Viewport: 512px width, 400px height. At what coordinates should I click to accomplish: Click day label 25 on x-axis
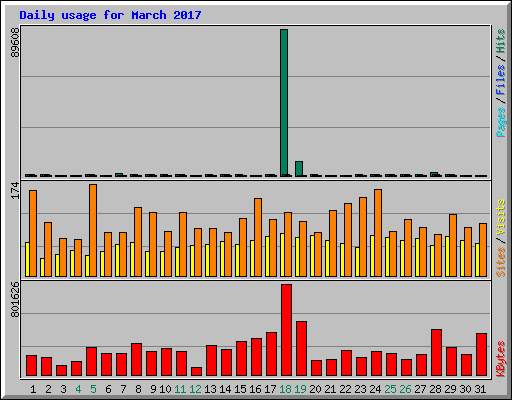(390, 389)
